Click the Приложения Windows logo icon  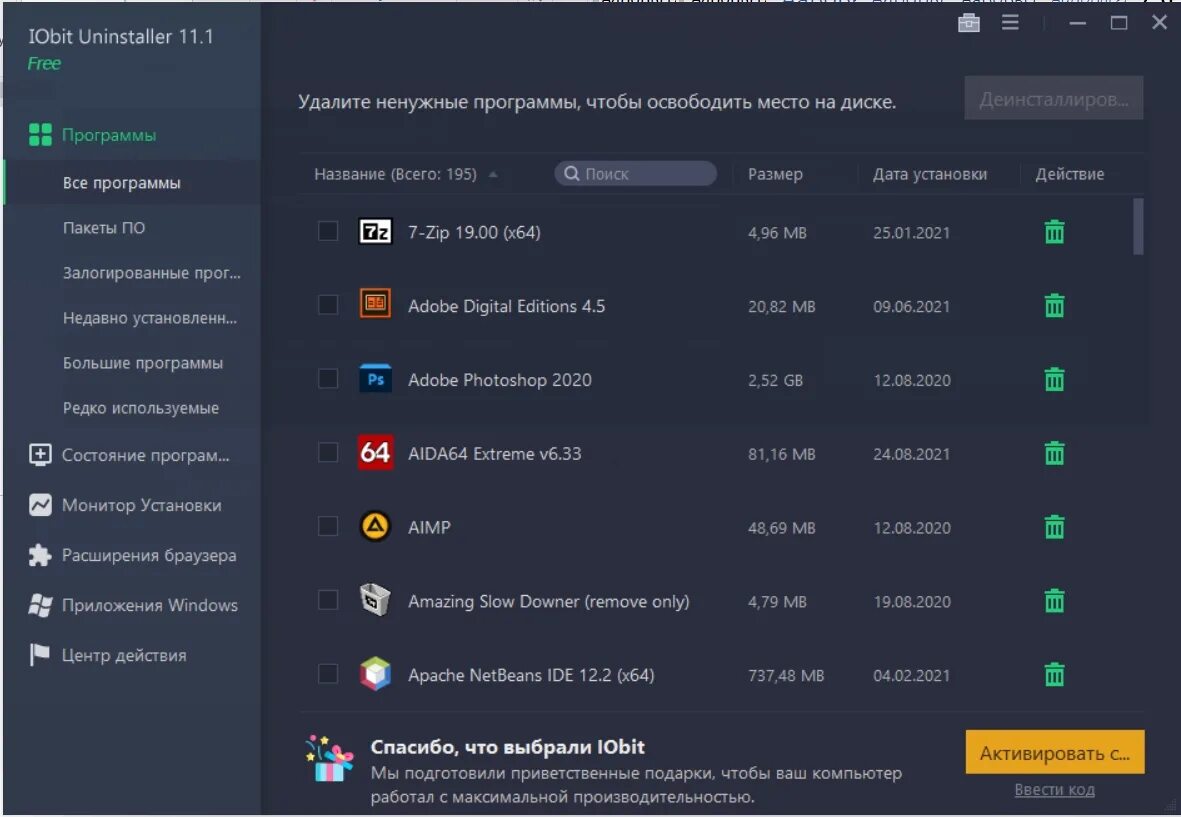coord(40,605)
